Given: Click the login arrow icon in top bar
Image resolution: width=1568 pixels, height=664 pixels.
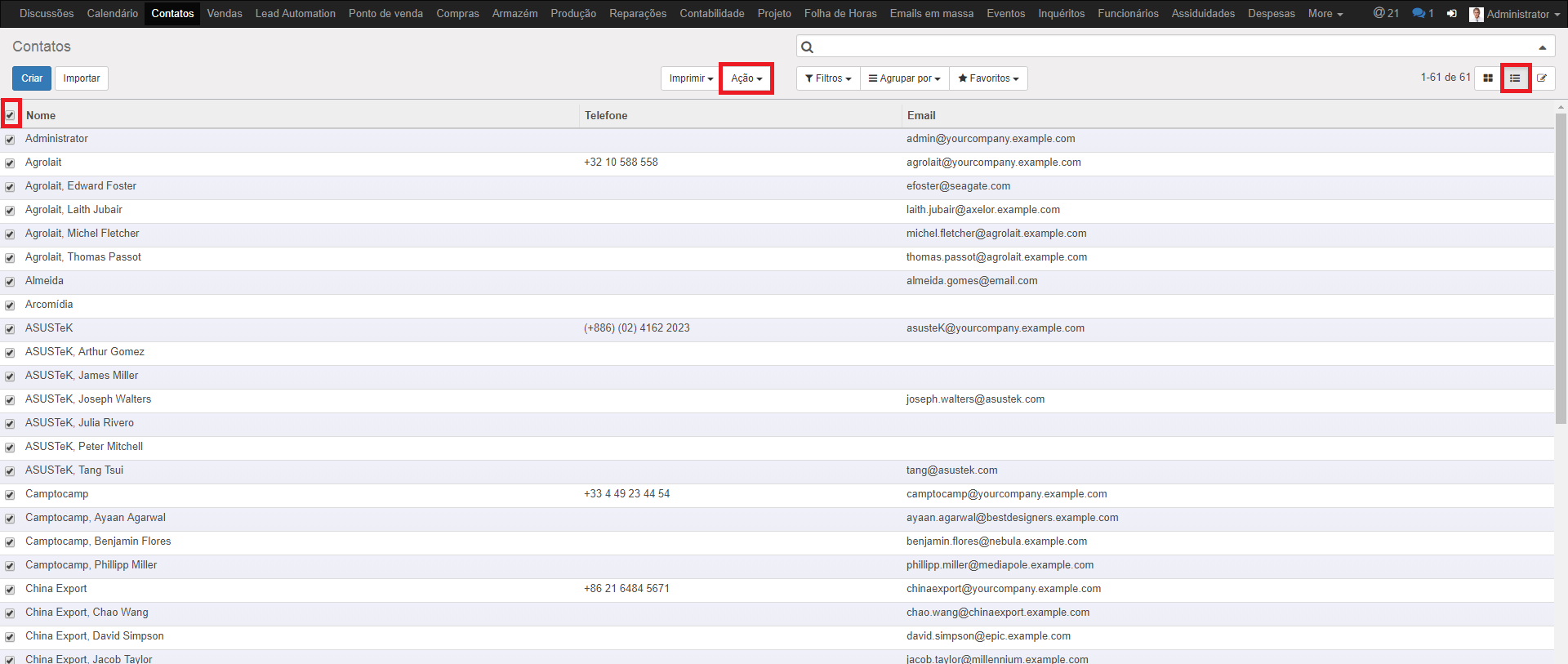Looking at the screenshot, I should point(1451,14).
